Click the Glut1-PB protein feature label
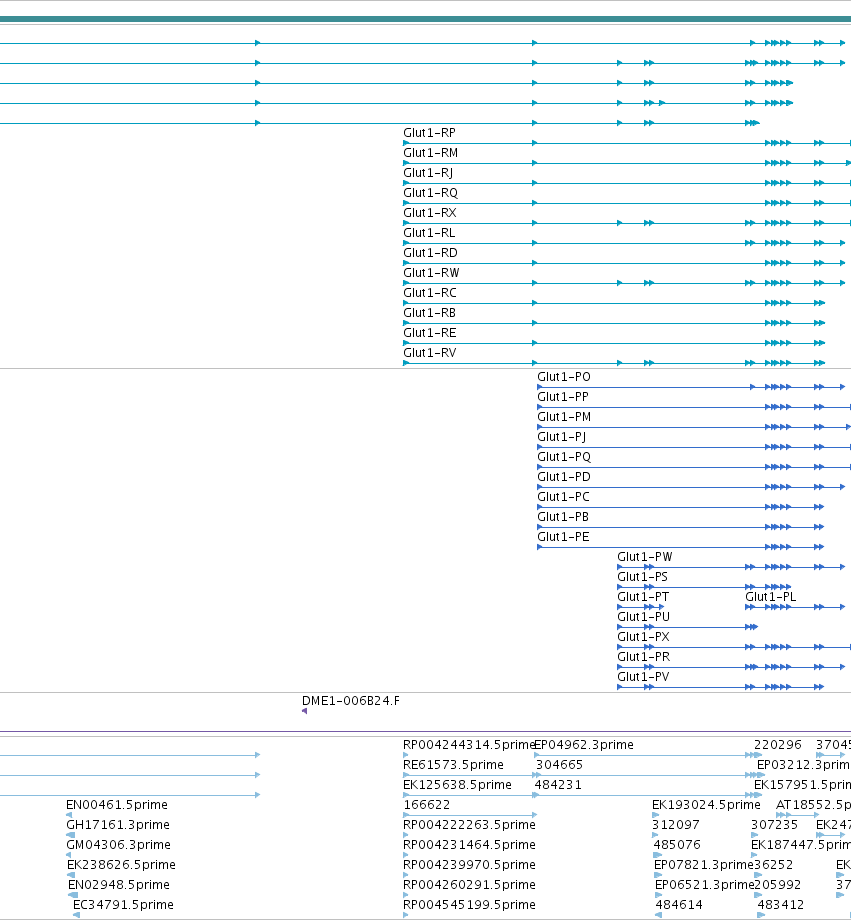The width and height of the screenshot is (851, 920). [563, 517]
